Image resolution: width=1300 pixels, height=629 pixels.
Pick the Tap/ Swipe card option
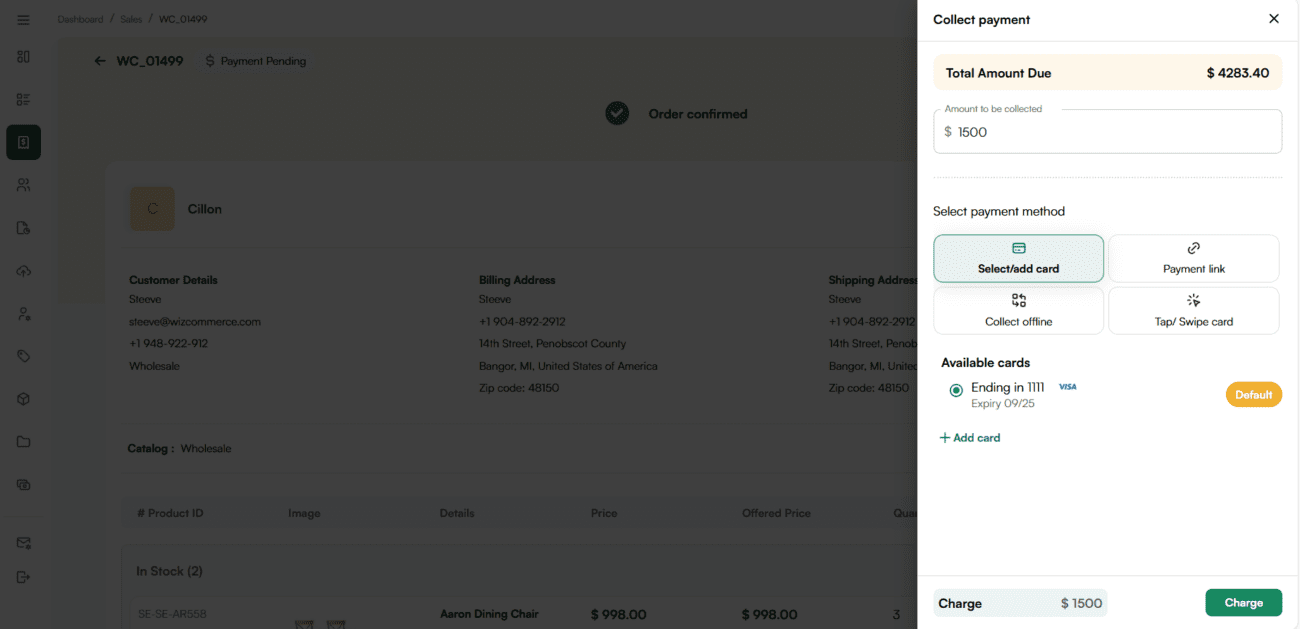(1193, 311)
